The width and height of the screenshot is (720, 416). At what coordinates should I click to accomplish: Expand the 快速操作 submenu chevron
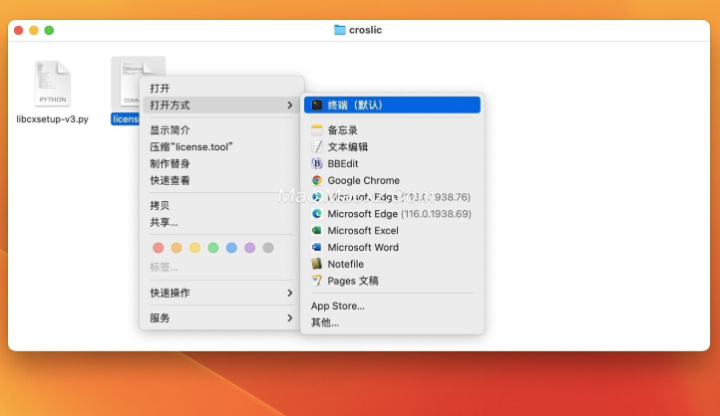[x=290, y=293]
